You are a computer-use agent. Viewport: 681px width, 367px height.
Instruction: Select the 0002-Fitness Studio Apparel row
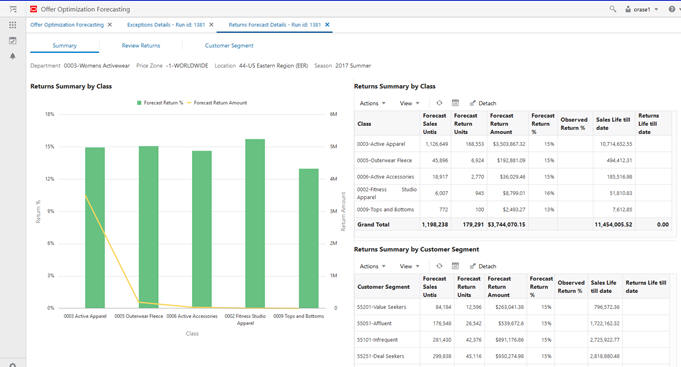513,193
